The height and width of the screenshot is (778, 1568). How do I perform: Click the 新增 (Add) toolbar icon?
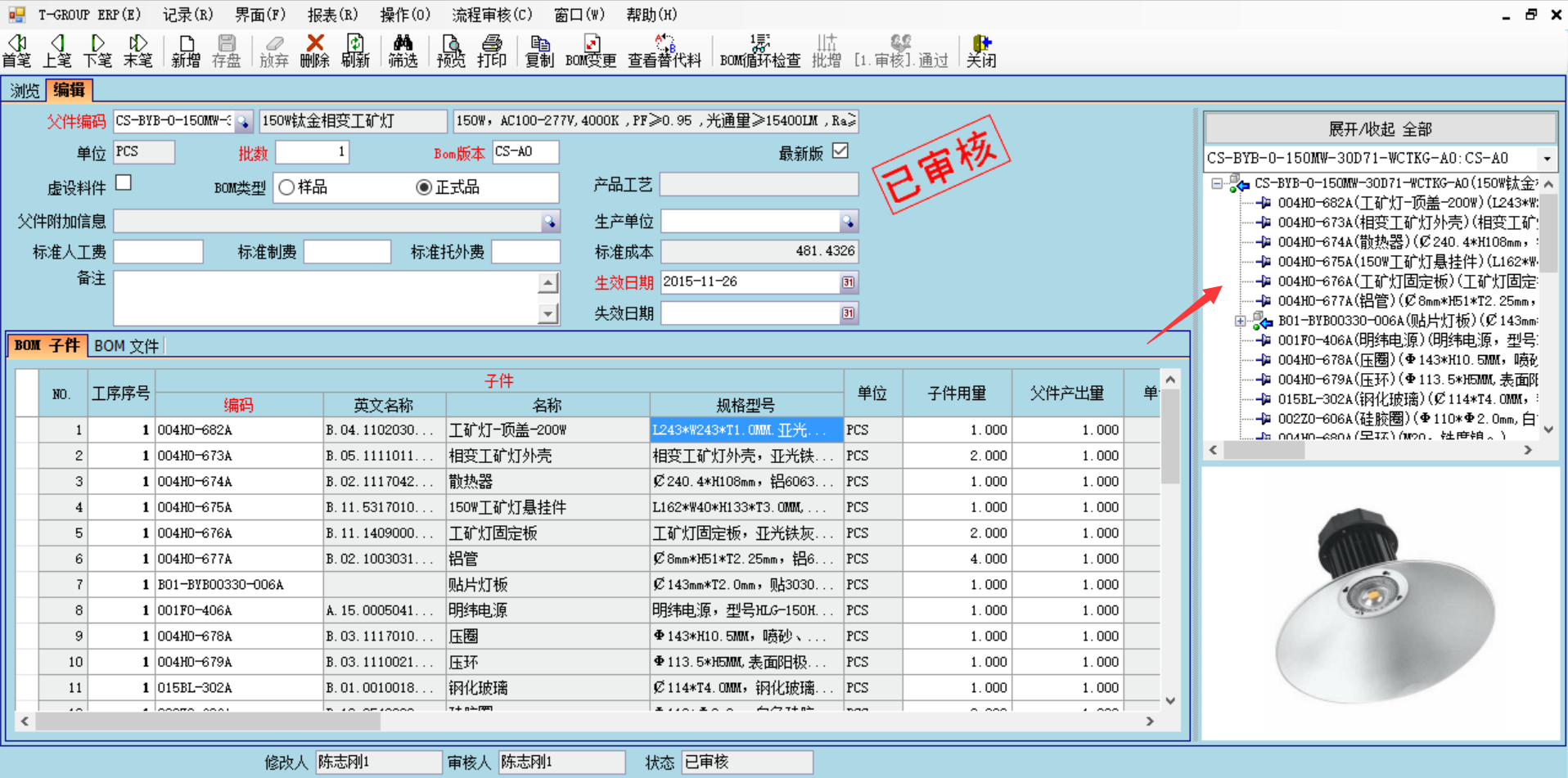tap(185, 50)
